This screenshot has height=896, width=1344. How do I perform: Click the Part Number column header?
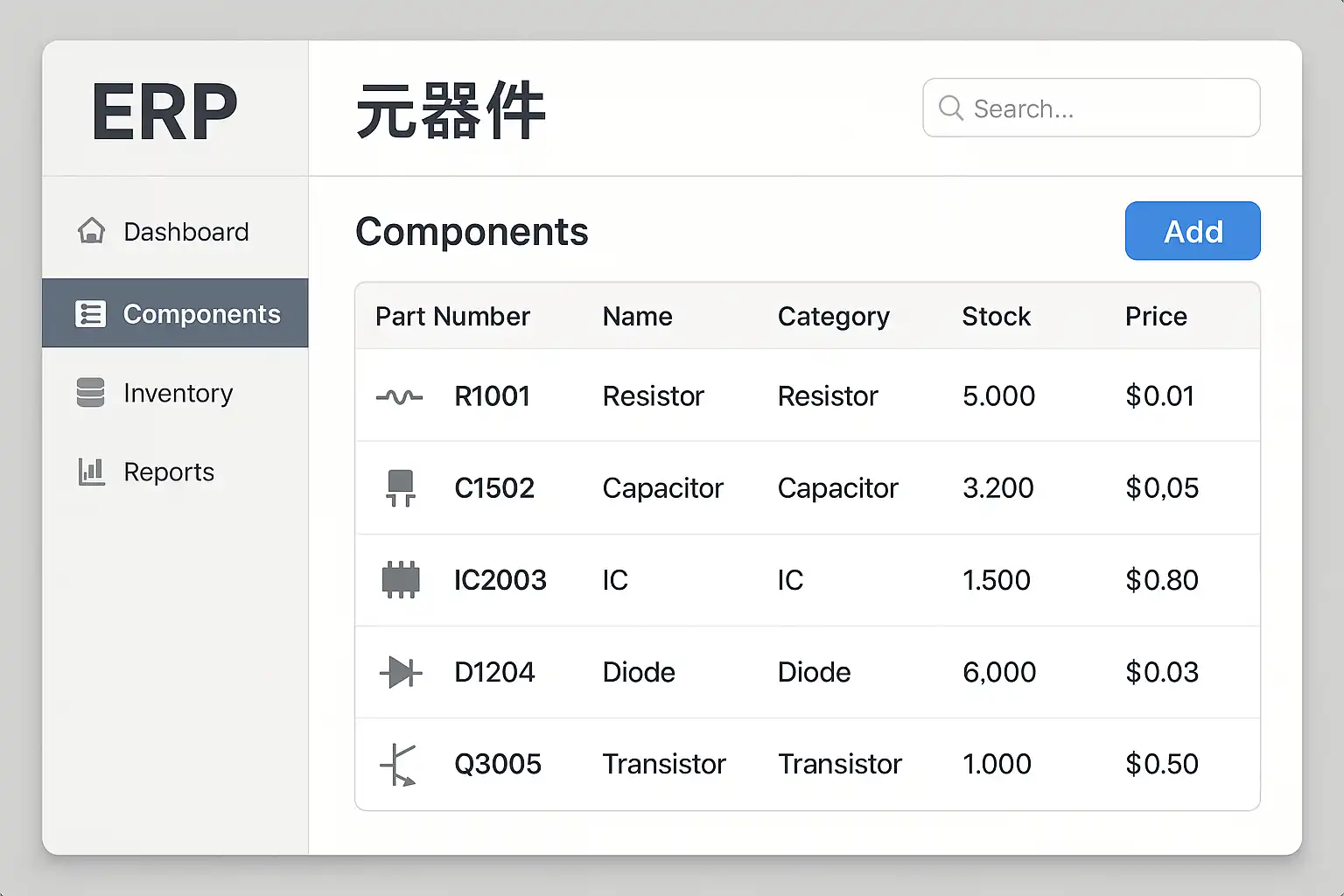coord(452,316)
